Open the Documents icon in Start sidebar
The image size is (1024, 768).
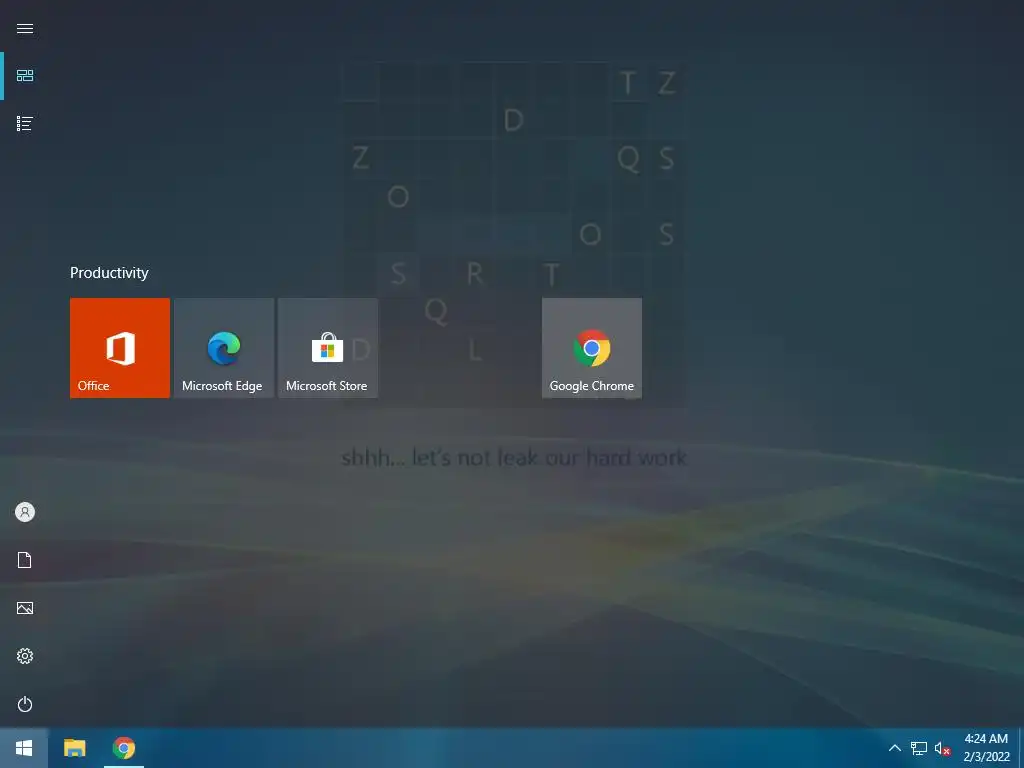click(x=25, y=560)
